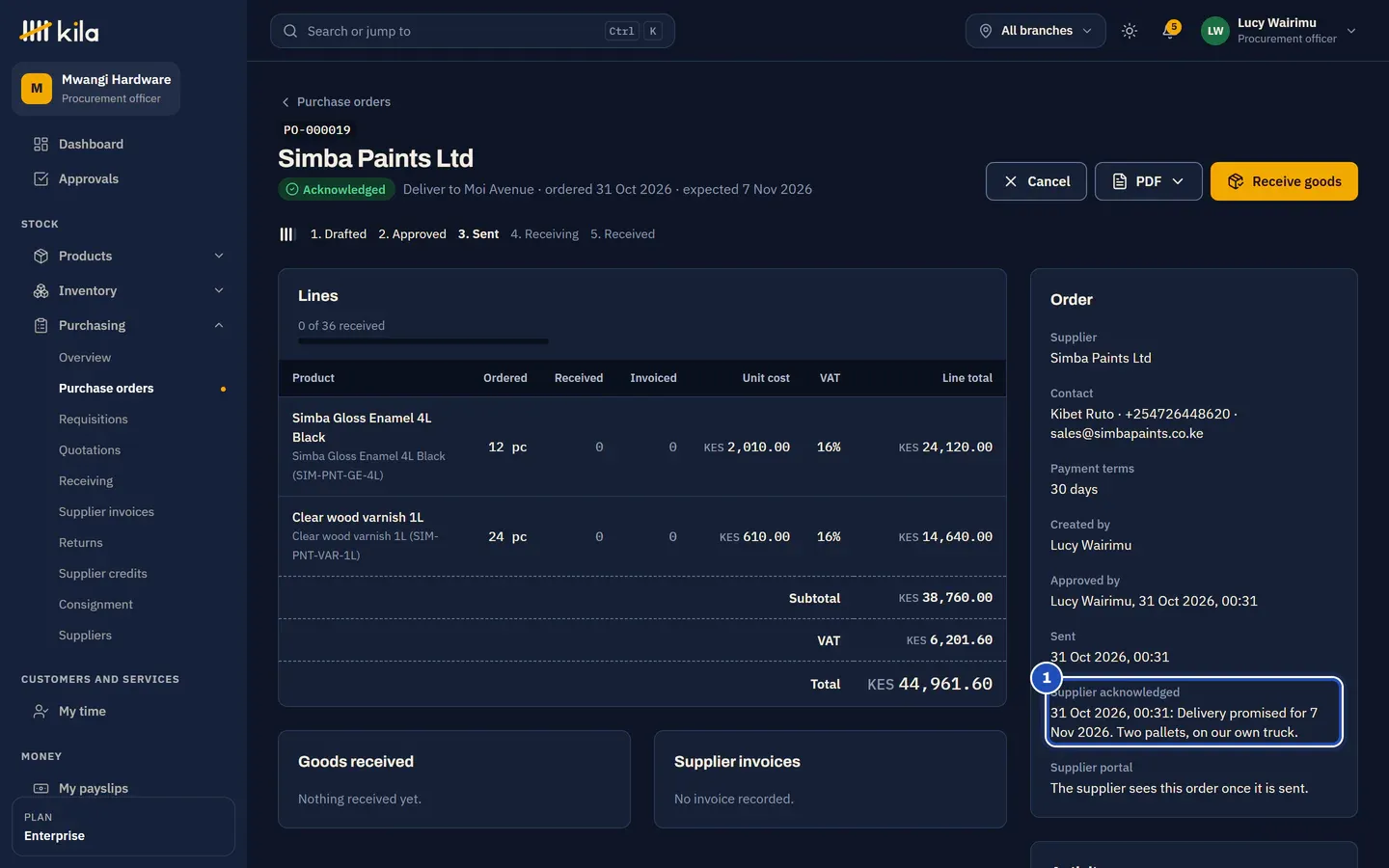
Task: Click the LW user avatar
Action: click(1215, 31)
